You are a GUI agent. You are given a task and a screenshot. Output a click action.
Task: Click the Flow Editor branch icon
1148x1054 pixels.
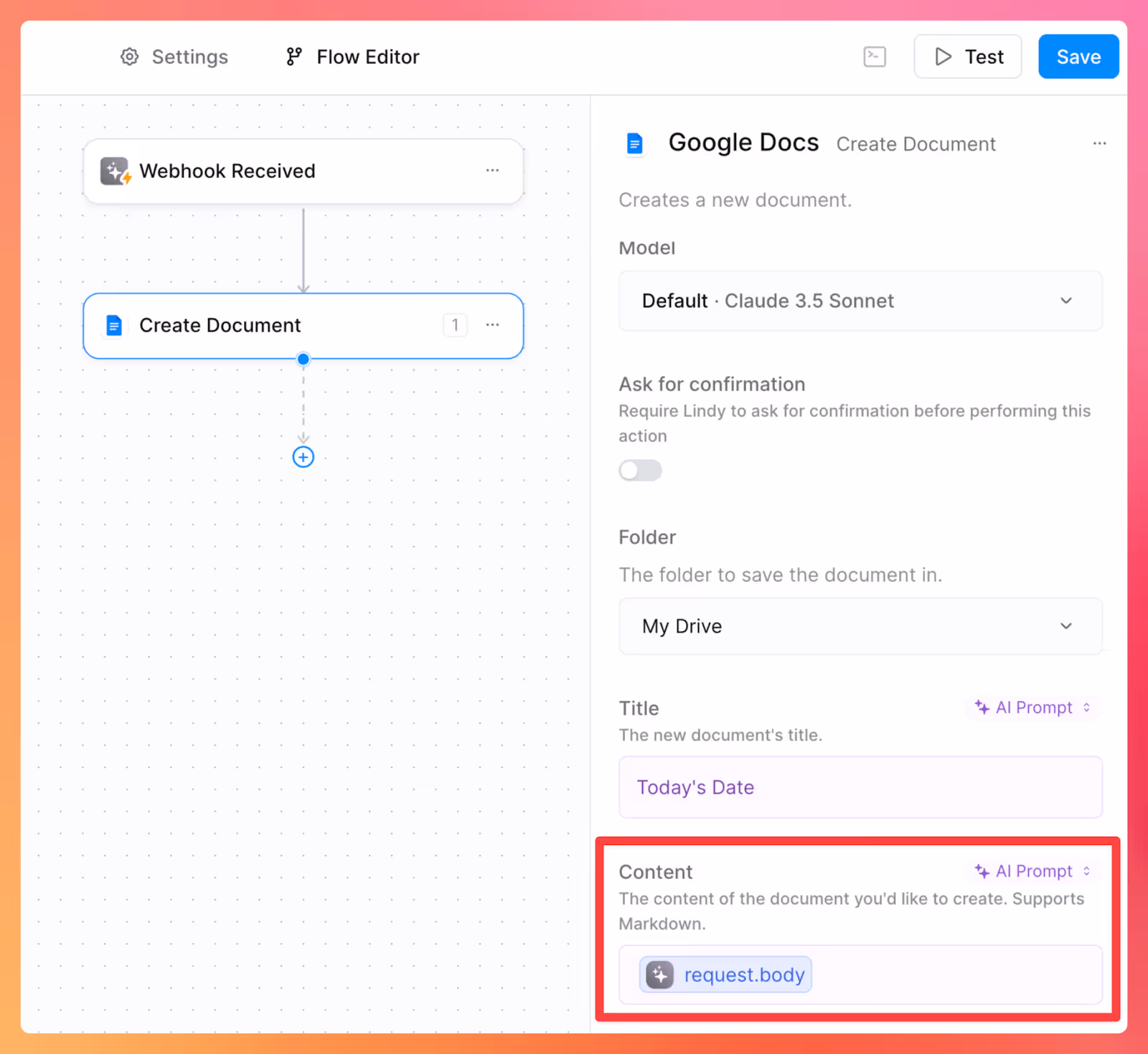(x=294, y=57)
